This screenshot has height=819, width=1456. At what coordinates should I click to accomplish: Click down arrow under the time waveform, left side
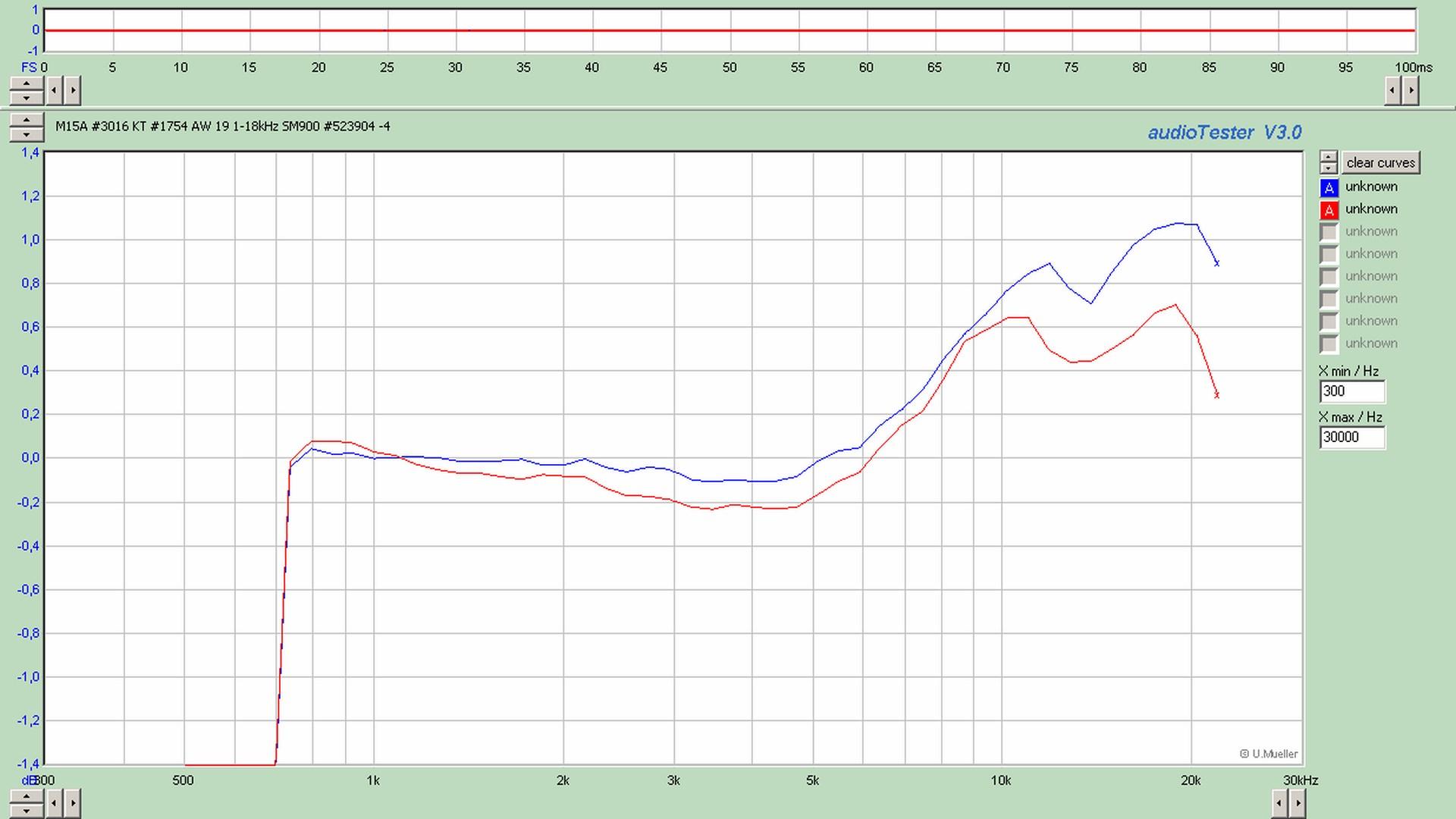click(27, 98)
